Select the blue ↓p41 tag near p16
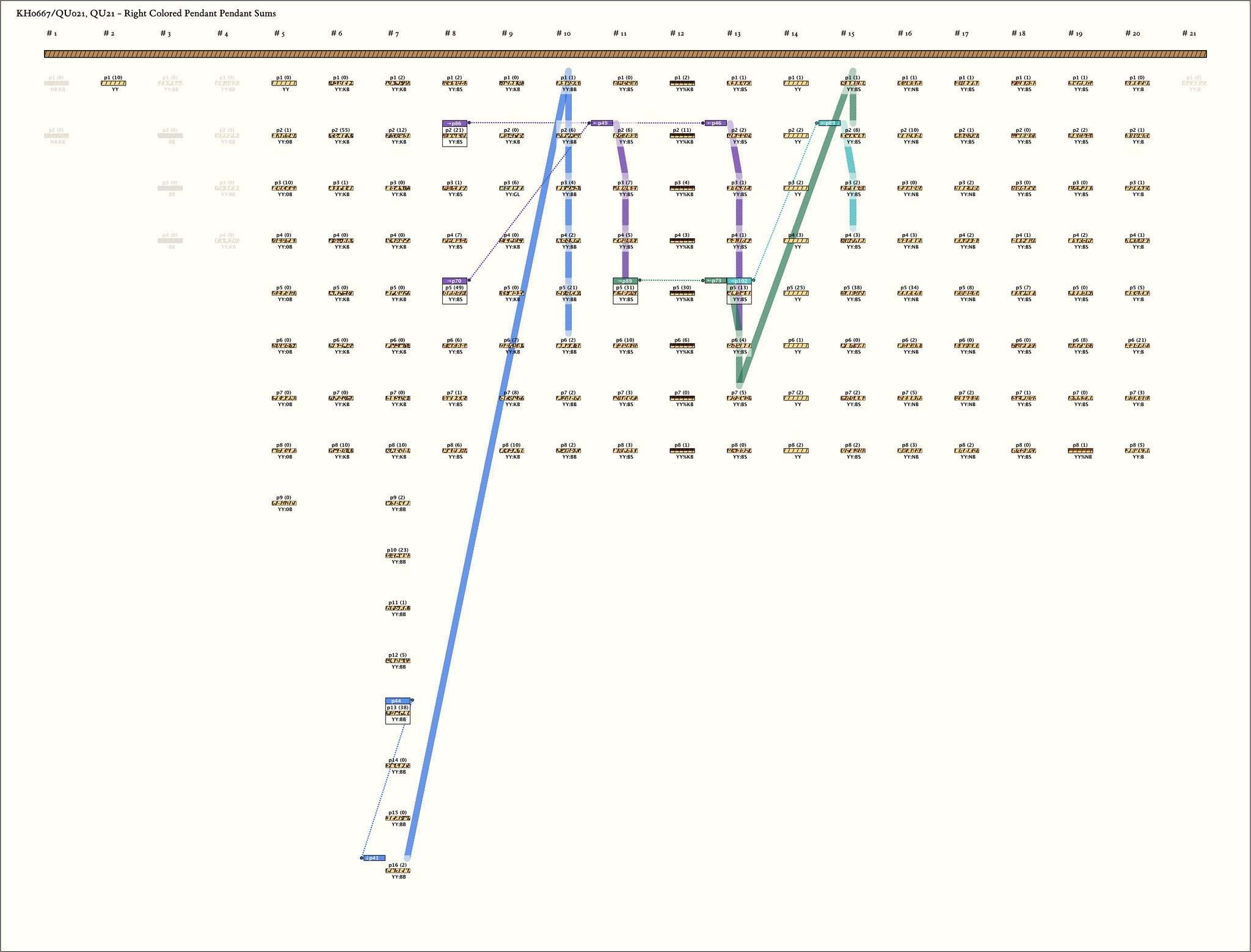This screenshot has height=952, width=1251. [374, 858]
